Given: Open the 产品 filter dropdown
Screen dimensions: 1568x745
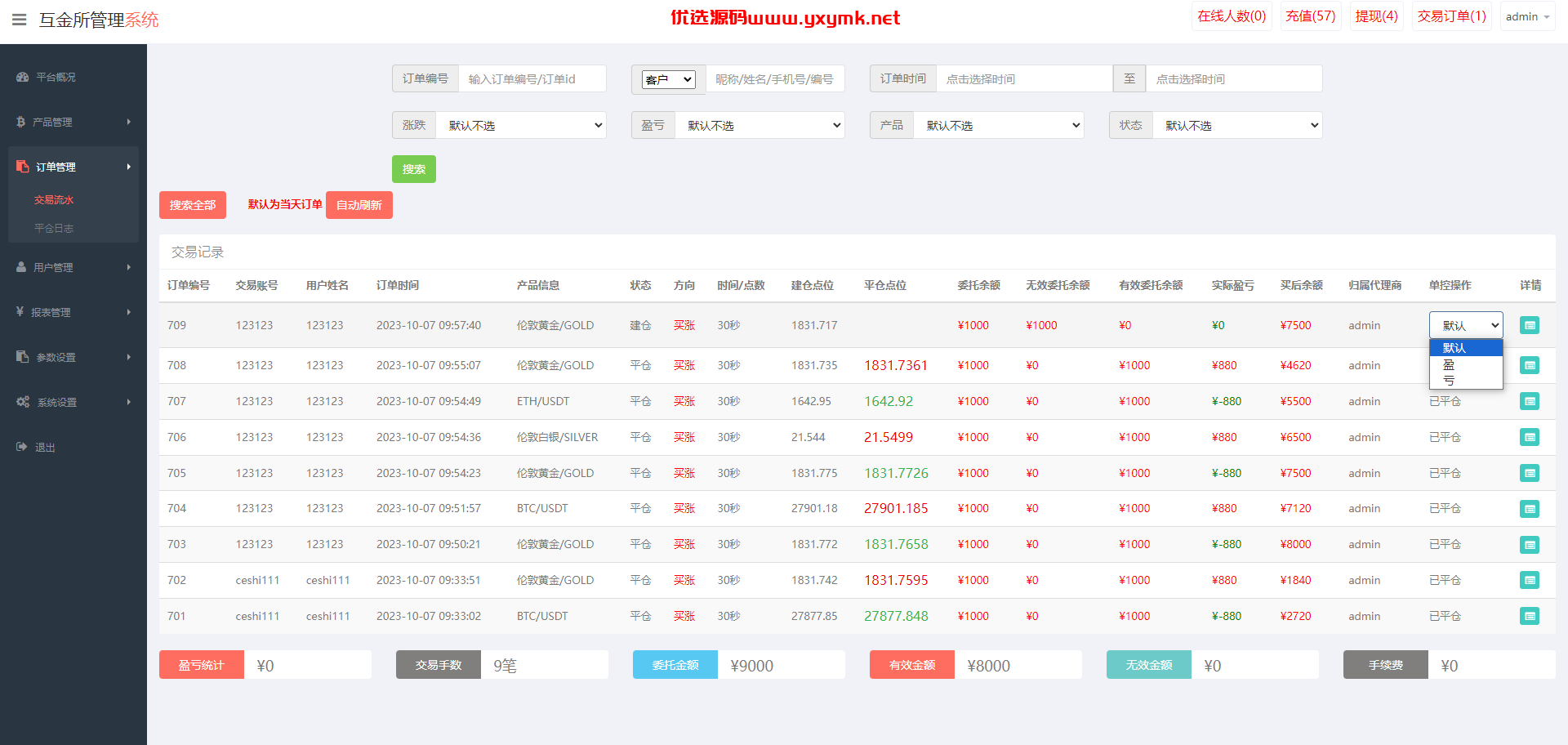Looking at the screenshot, I should click(x=998, y=125).
